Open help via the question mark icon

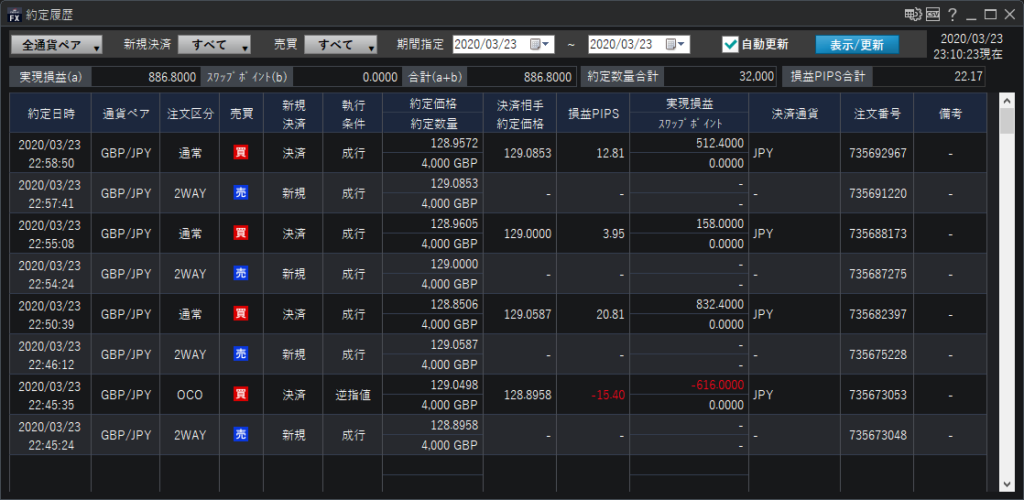[x=952, y=14]
